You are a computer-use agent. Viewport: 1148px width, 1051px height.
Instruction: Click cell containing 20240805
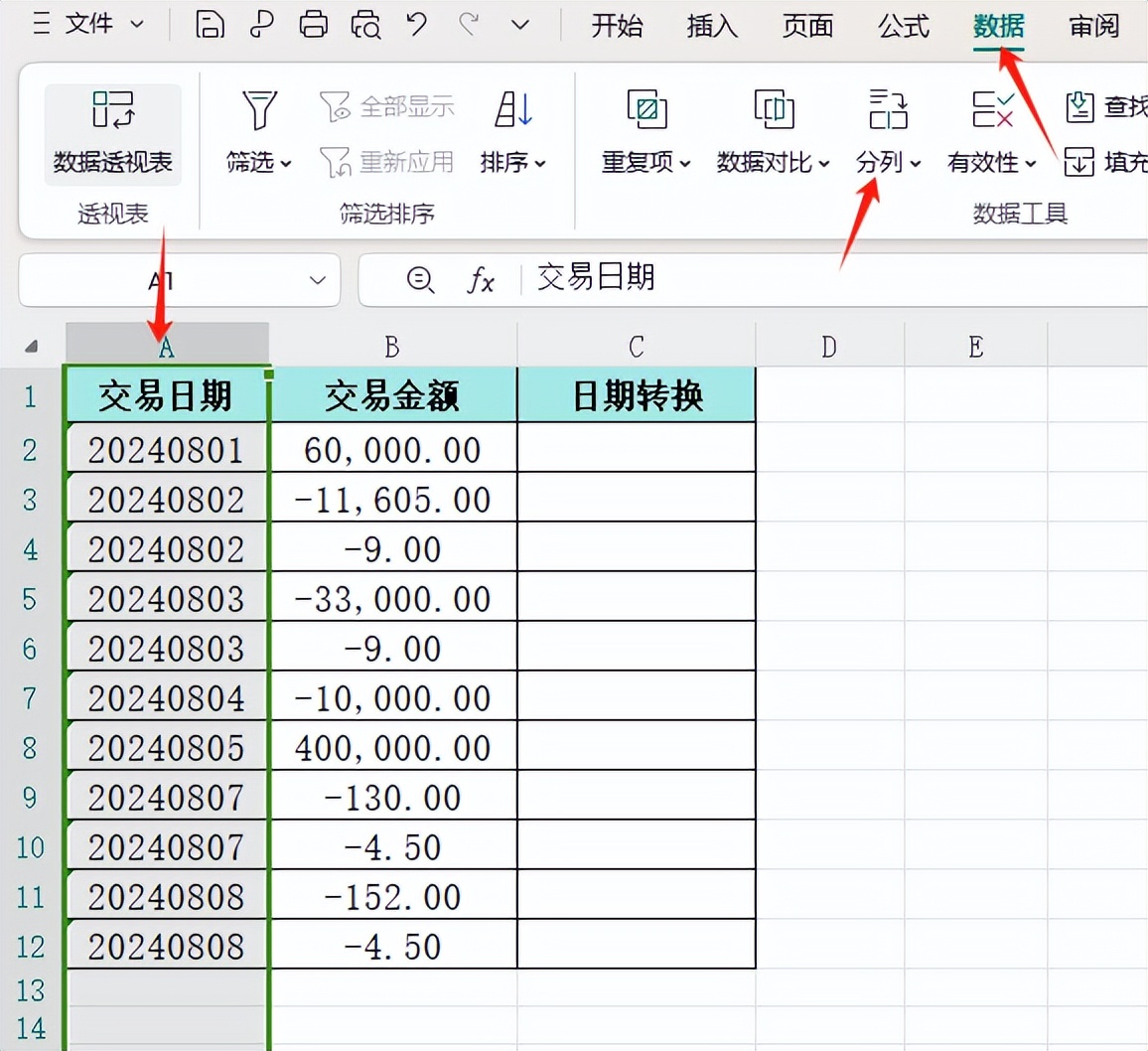[x=166, y=747]
